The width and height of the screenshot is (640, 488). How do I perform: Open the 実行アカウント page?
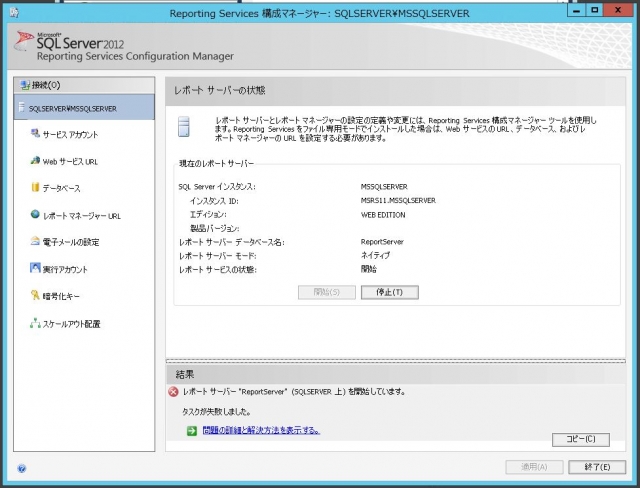click(x=65, y=269)
